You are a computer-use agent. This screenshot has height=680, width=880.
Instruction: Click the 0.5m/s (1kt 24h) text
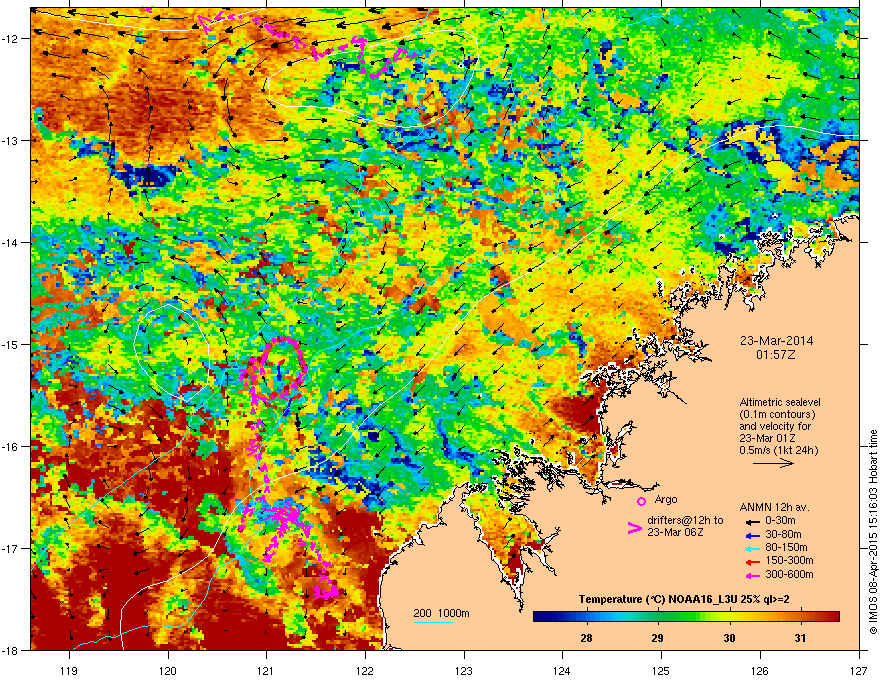coord(778,451)
